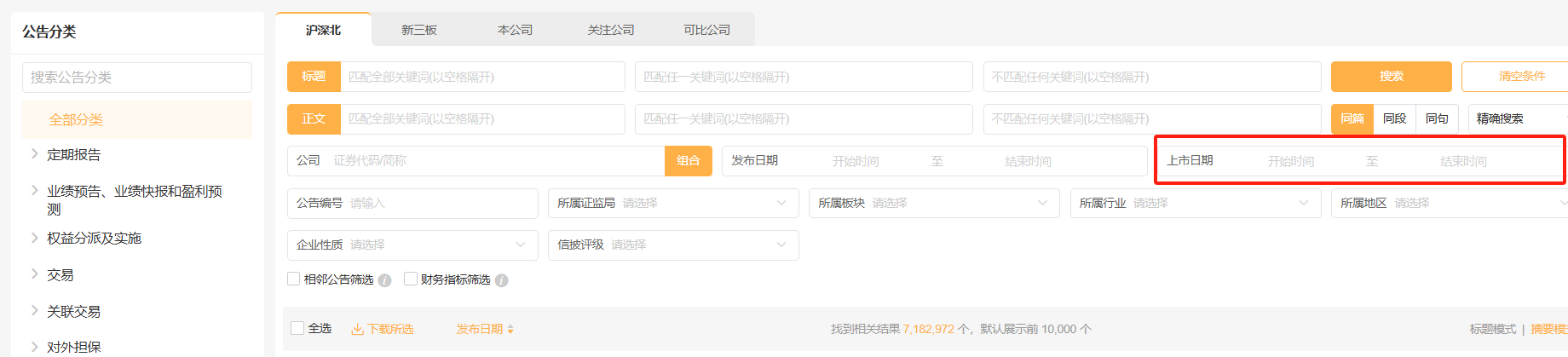Open the 所属证监局 dropdown

point(673,203)
